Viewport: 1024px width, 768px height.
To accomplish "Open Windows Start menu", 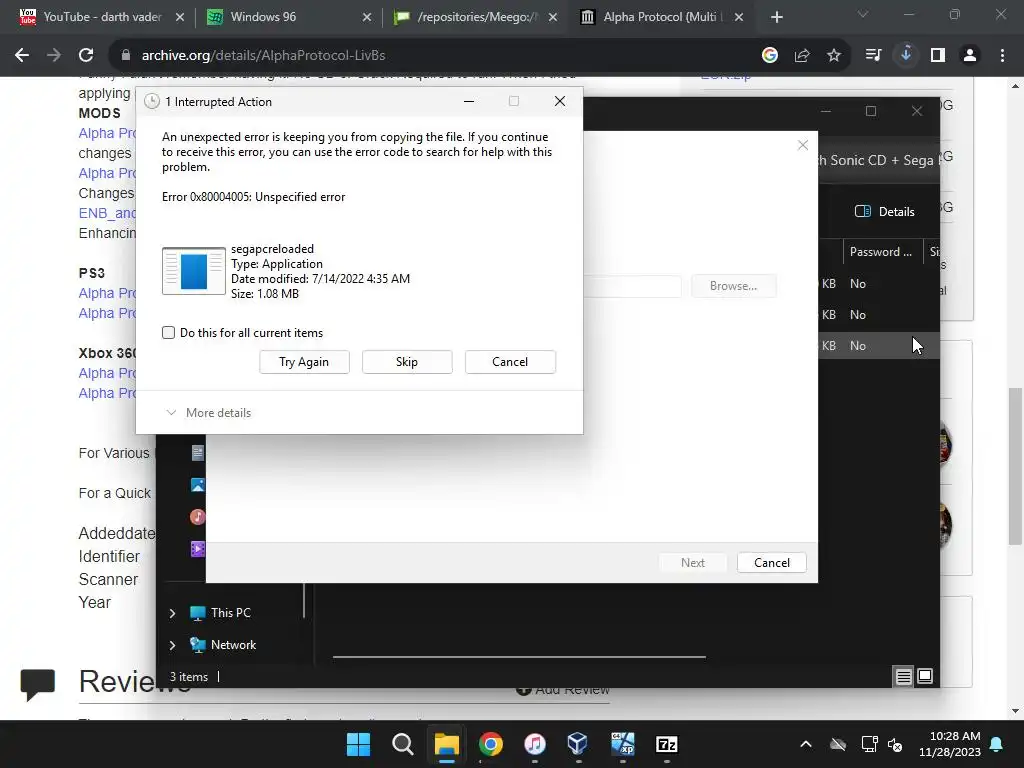I will (358, 744).
